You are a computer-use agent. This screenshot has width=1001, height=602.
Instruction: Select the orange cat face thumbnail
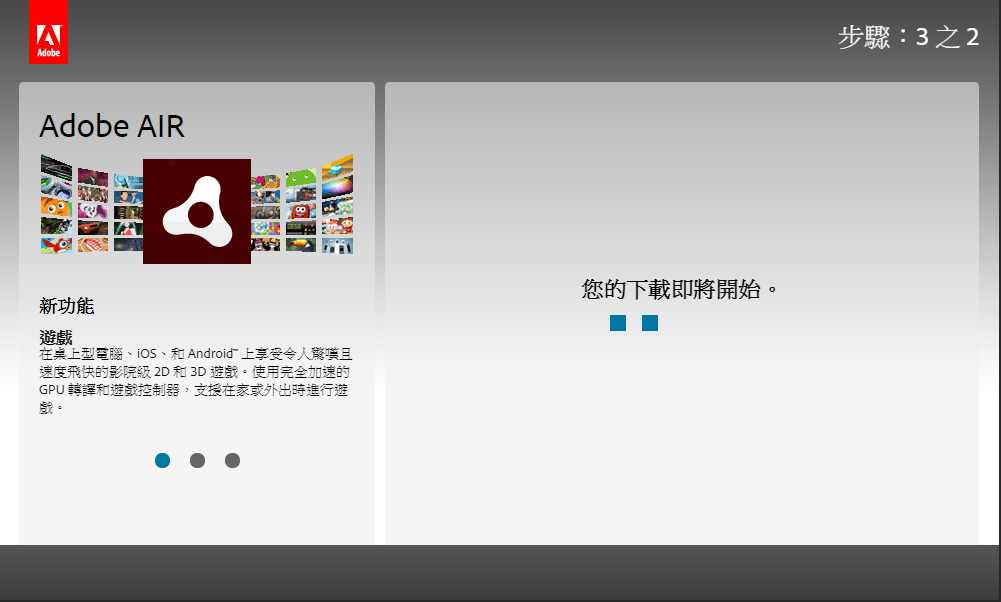click(x=56, y=207)
